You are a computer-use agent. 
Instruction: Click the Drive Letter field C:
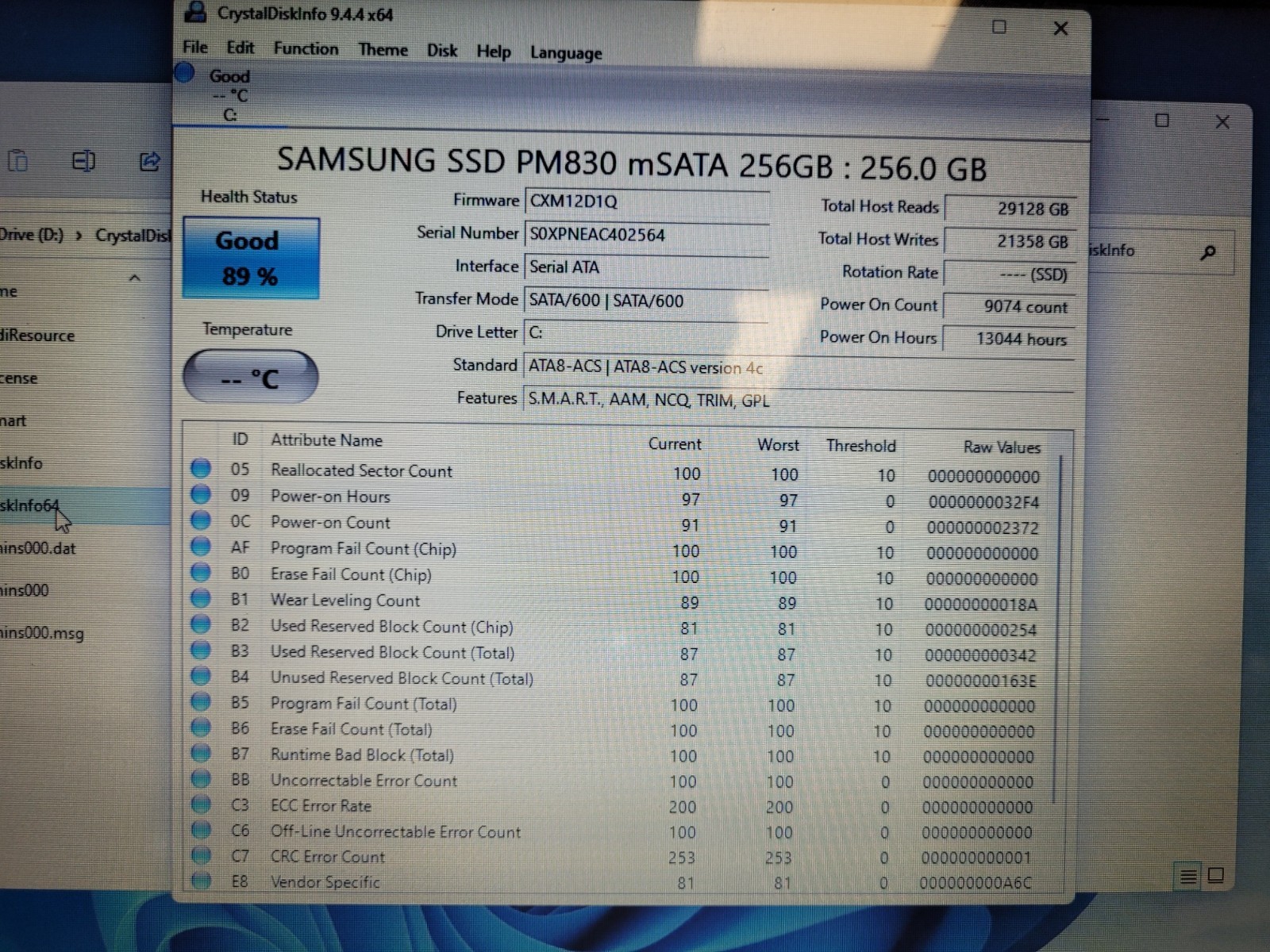(x=646, y=333)
